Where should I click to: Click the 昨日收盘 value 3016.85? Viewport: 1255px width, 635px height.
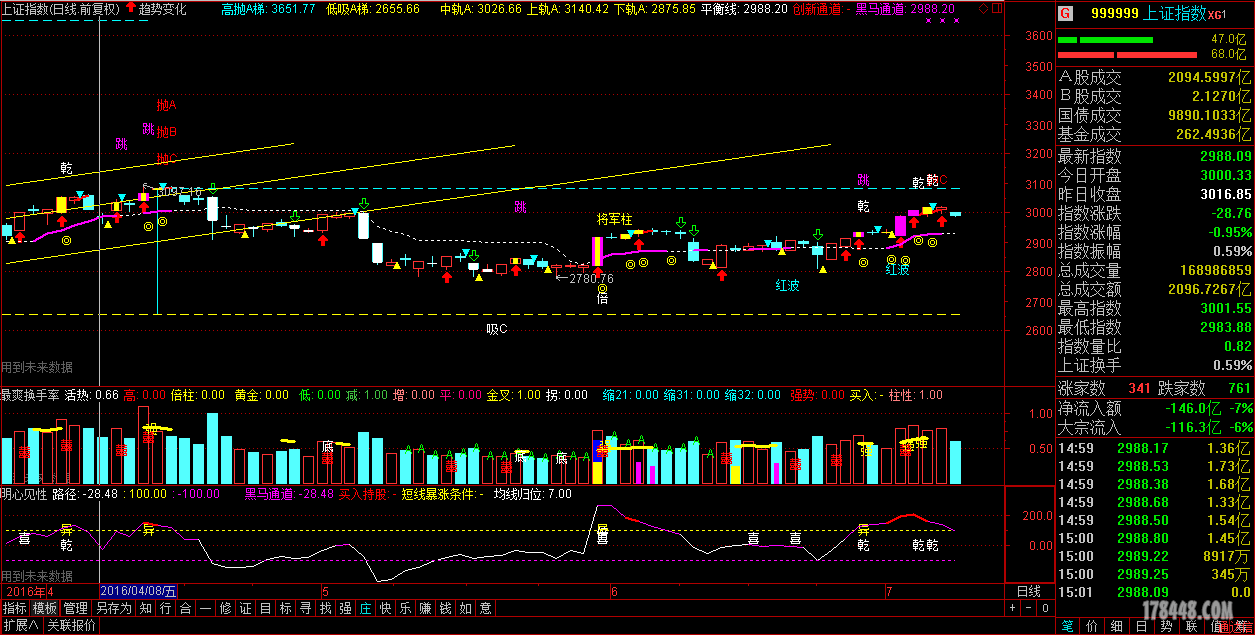tap(1226, 195)
